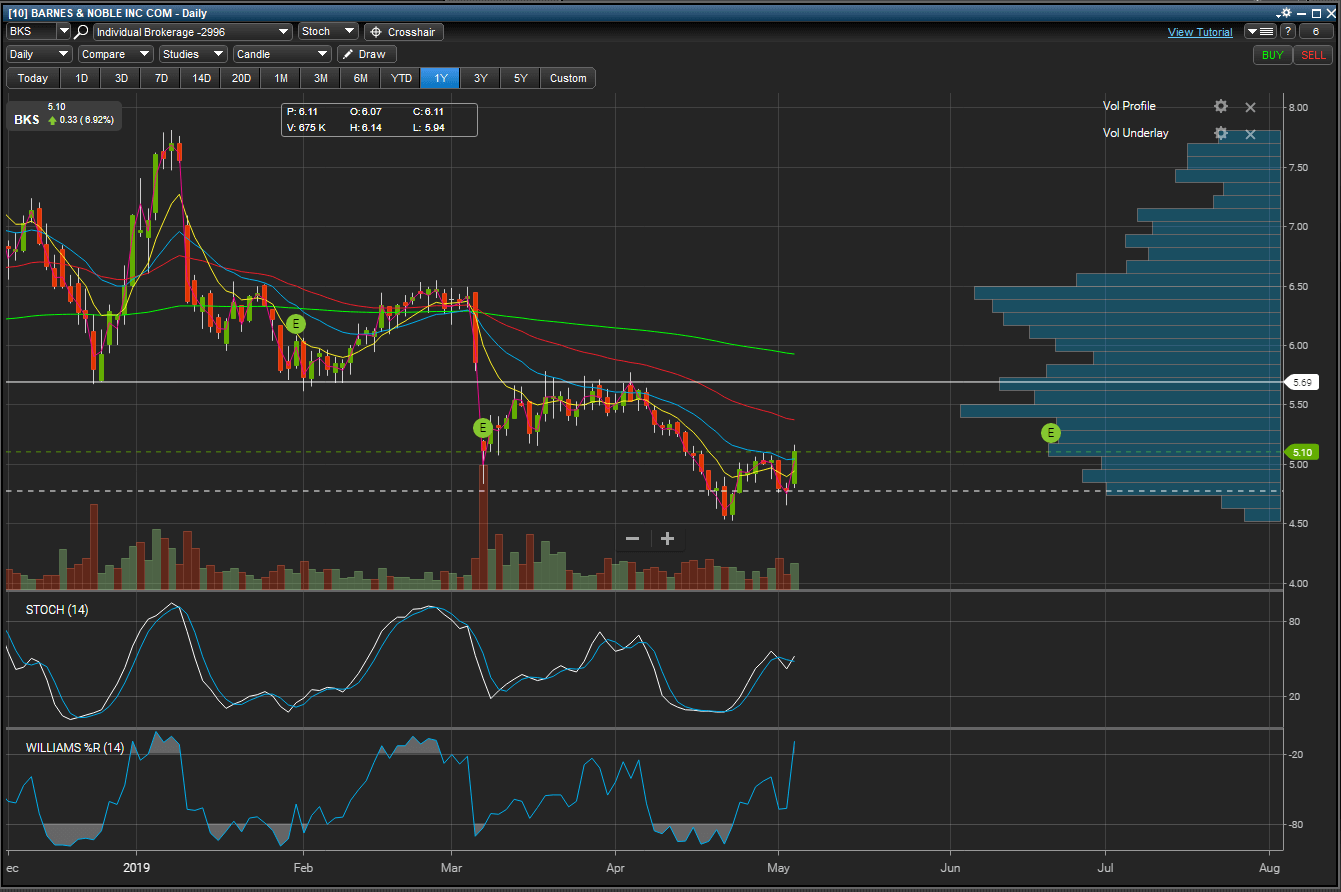
Task: Toggle the Crosshair cursor mode
Action: point(404,32)
